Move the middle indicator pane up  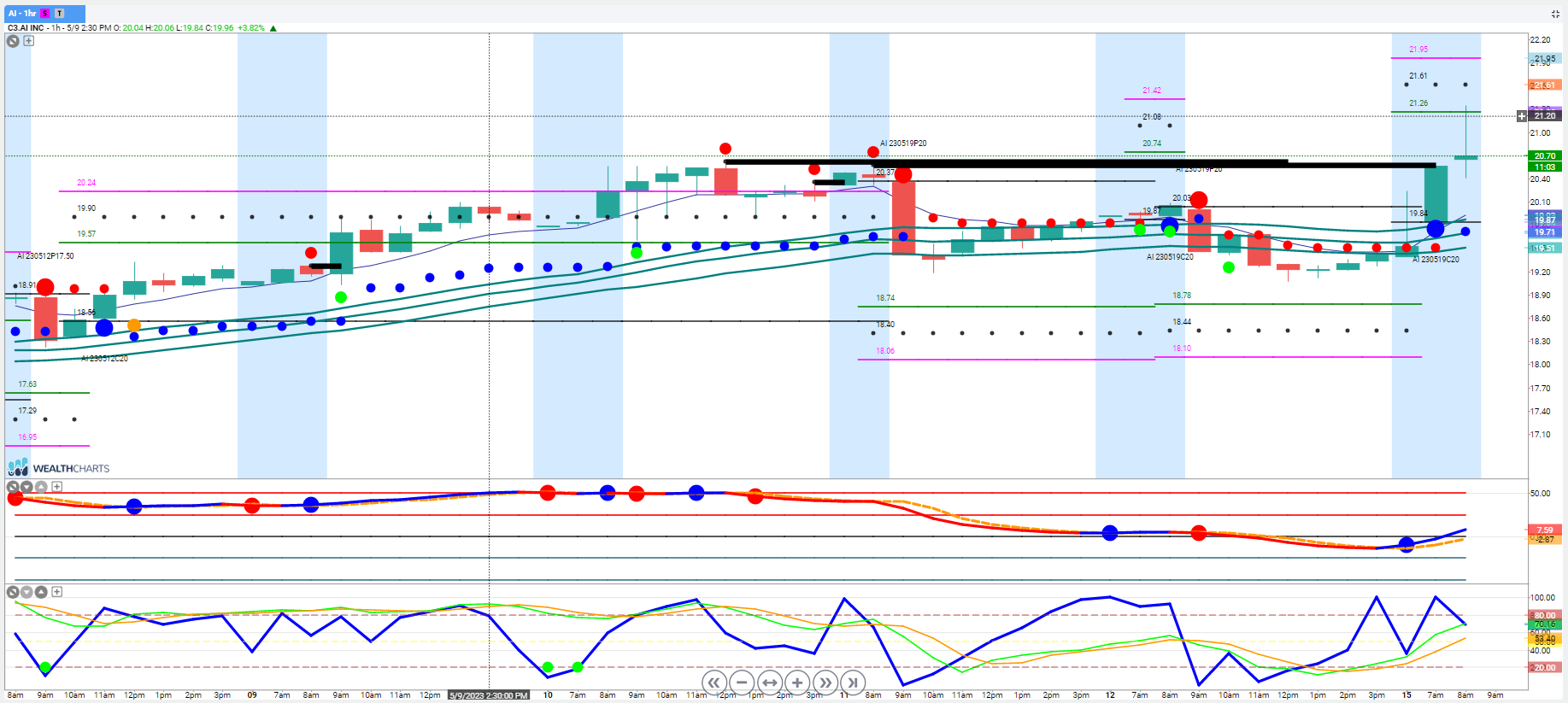pos(41,487)
